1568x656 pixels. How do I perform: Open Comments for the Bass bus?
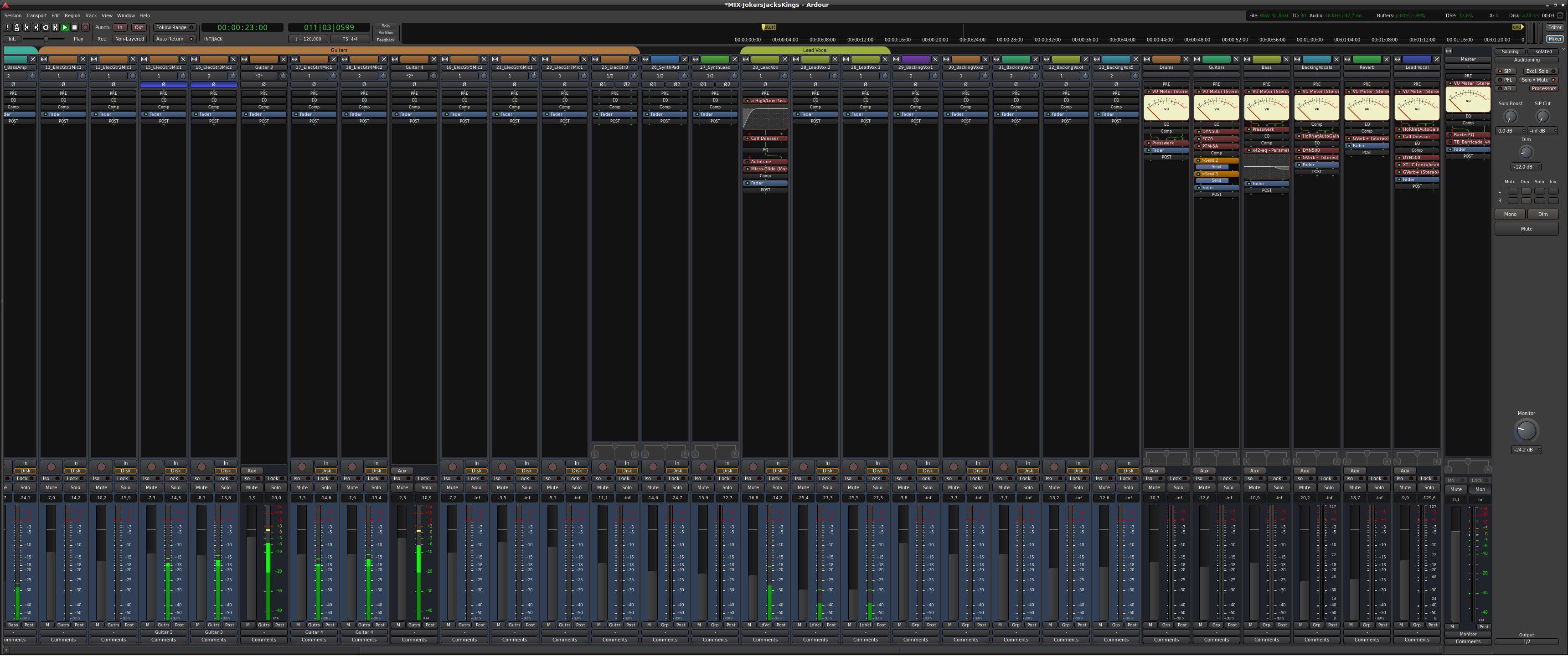[x=1266, y=640]
